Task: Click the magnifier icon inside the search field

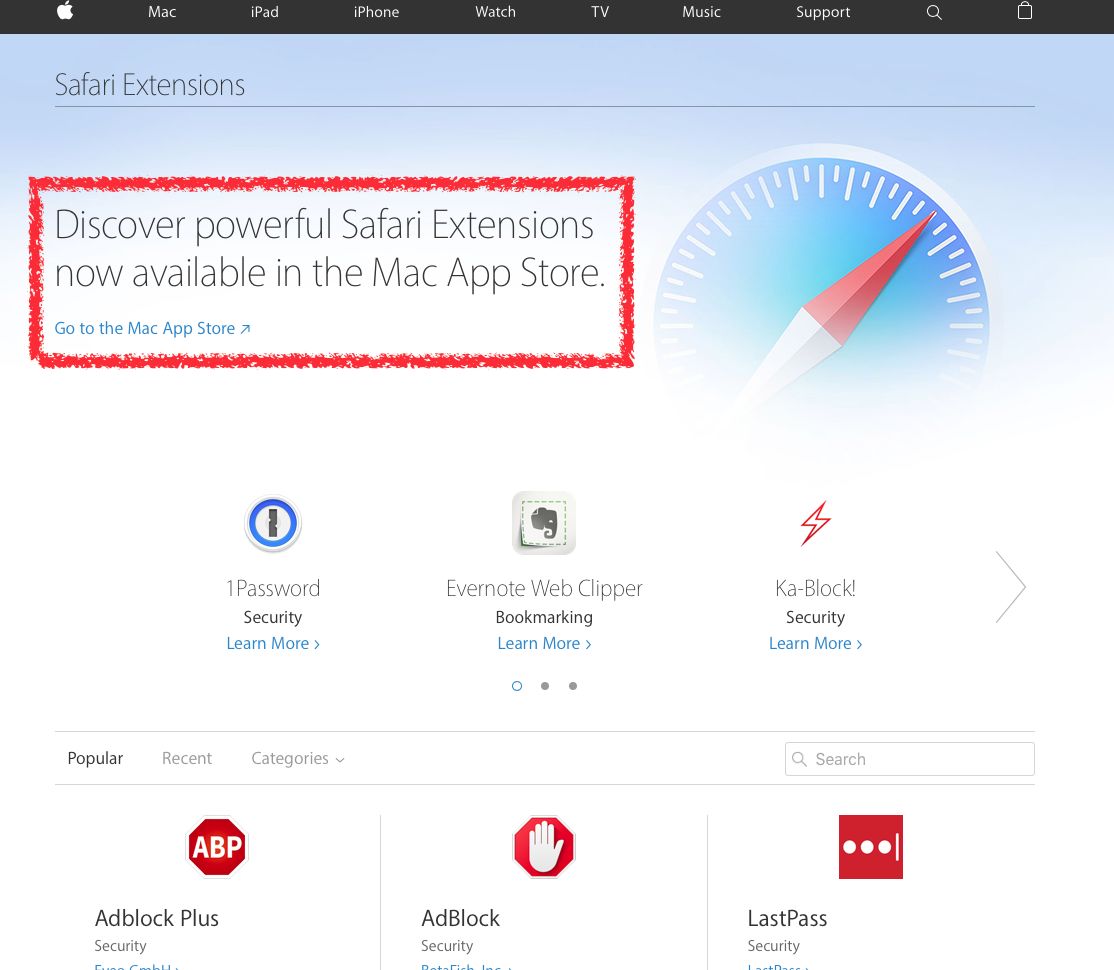Action: 799,759
